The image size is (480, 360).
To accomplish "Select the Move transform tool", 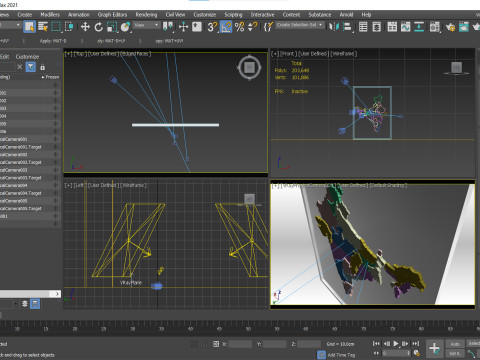I will pyautogui.click(x=85, y=27).
